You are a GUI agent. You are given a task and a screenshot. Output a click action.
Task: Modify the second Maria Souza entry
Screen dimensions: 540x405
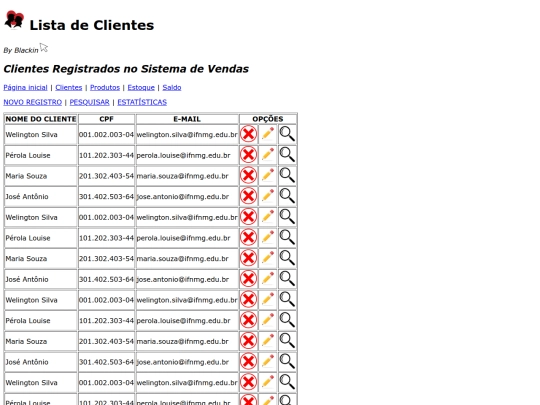point(268,258)
